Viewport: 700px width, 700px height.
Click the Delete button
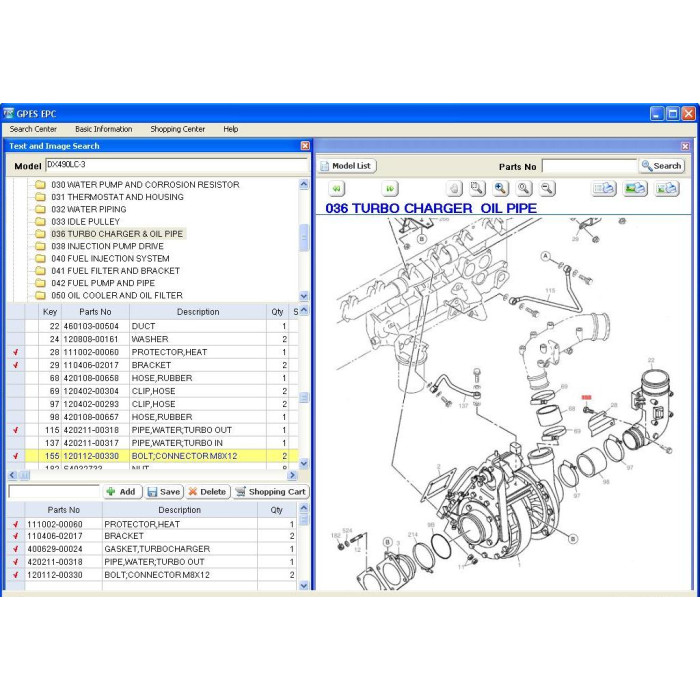click(208, 492)
